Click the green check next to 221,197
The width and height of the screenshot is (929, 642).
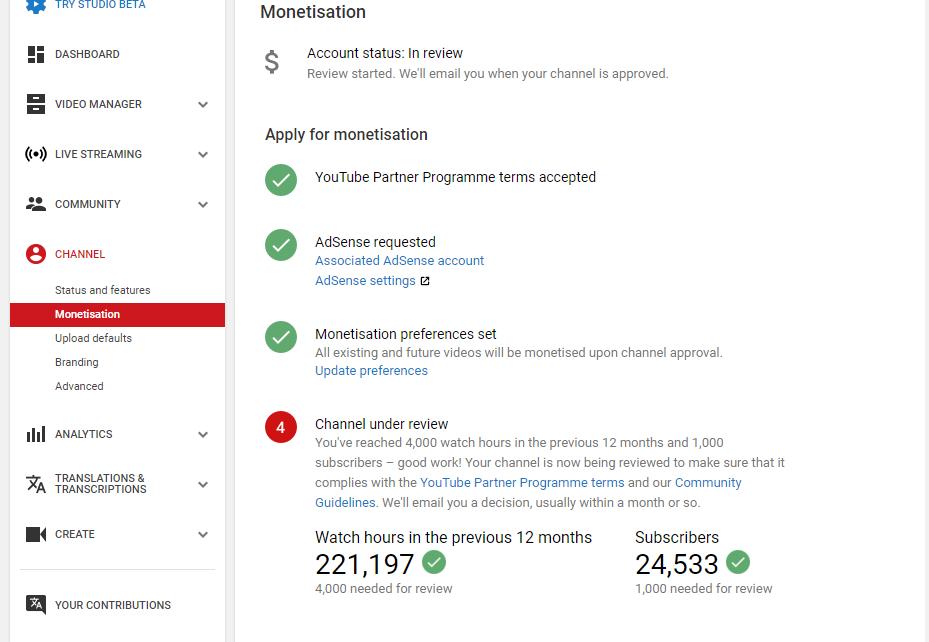click(434, 562)
